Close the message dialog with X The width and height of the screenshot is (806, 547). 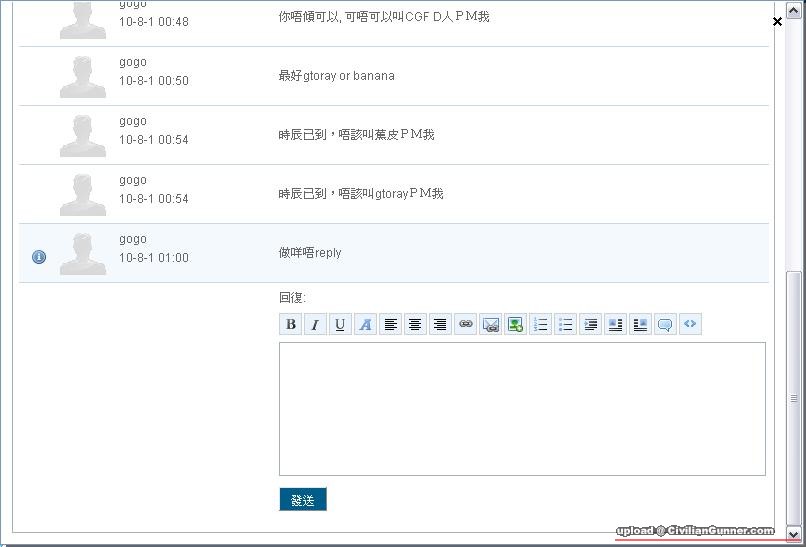pos(777,21)
